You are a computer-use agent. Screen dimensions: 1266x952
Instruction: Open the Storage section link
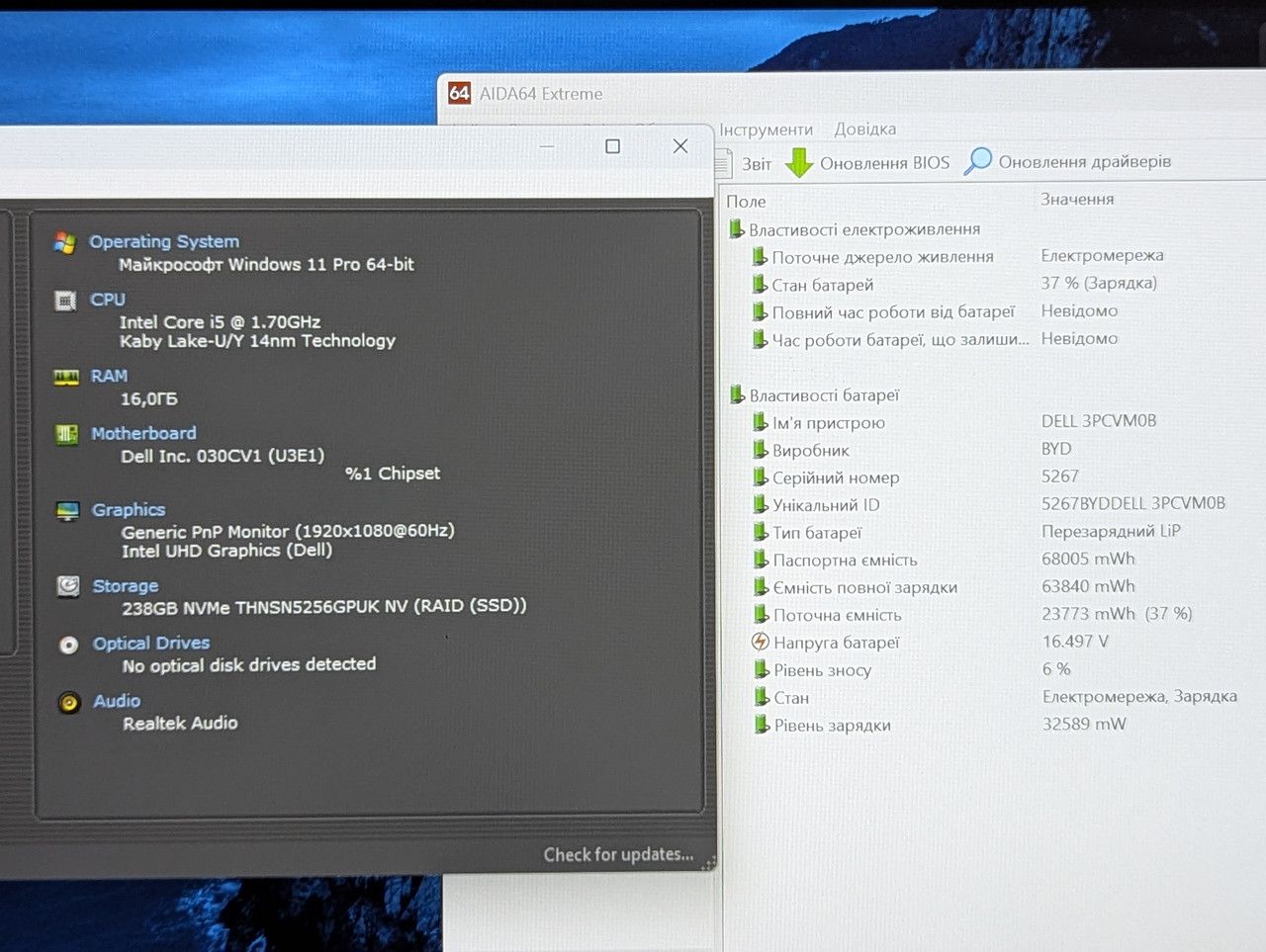(126, 586)
